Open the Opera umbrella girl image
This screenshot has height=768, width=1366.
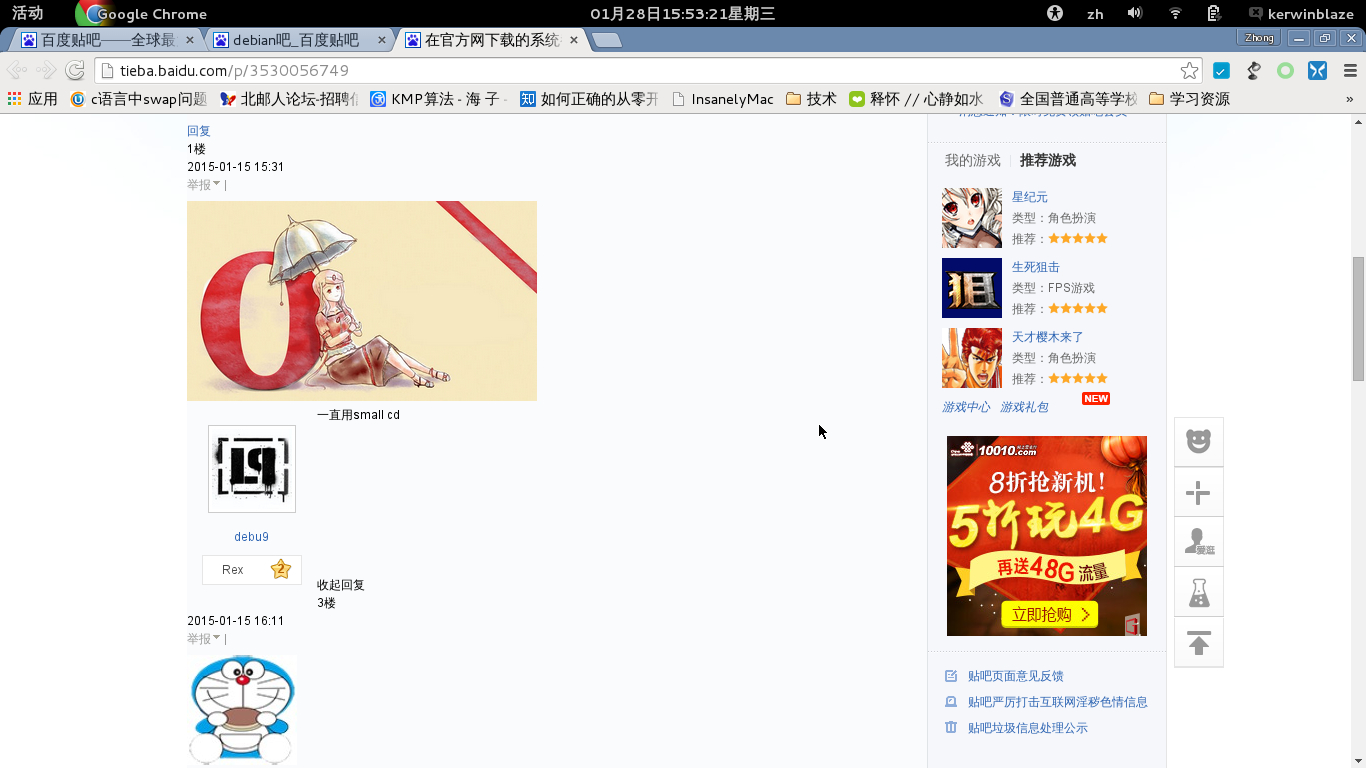362,301
